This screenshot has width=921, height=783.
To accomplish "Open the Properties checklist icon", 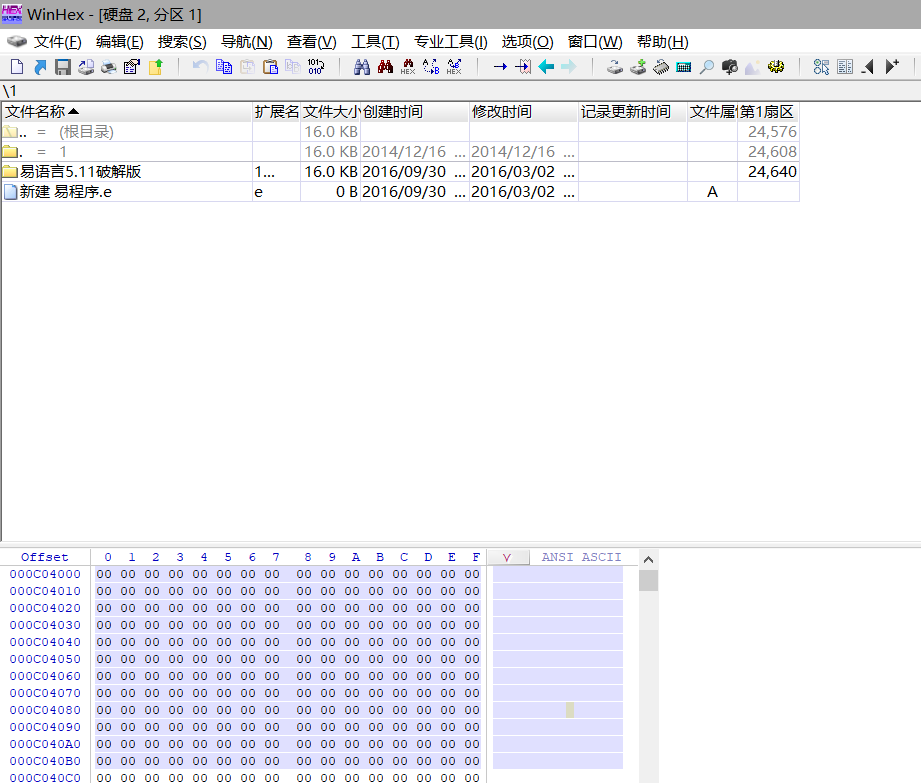I will (x=132, y=67).
